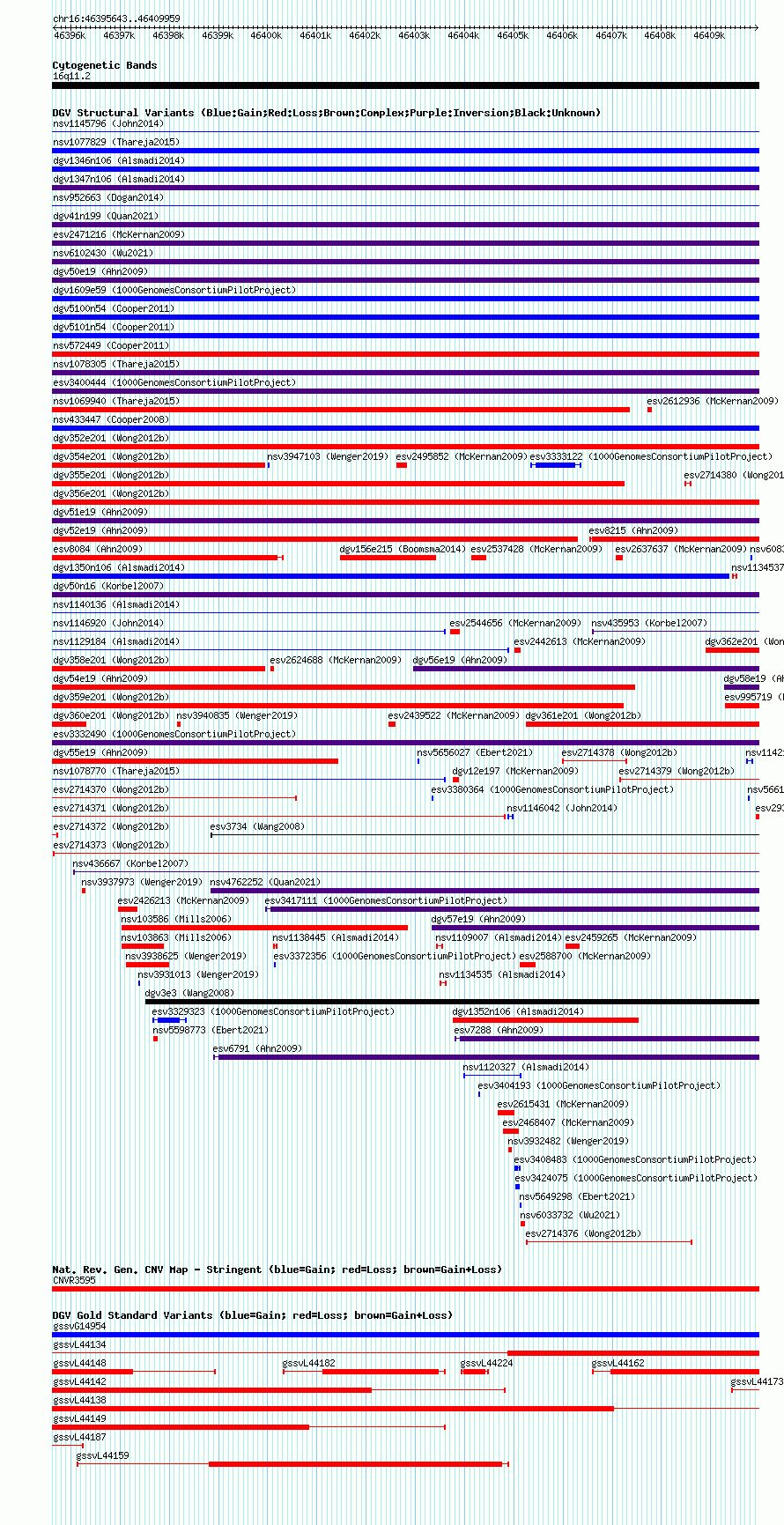Click nsv103586 (Mills2006) label

[176, 919]
